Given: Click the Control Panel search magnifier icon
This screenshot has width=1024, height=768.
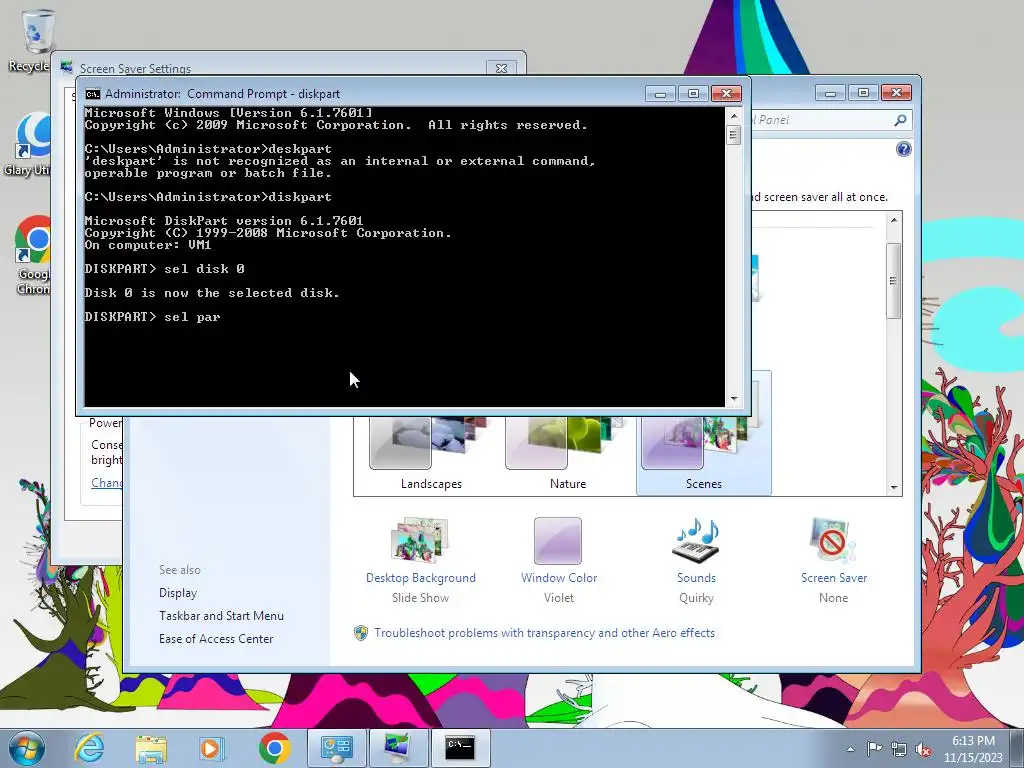Looking at the screenshot, I should [x=900, y=120].
